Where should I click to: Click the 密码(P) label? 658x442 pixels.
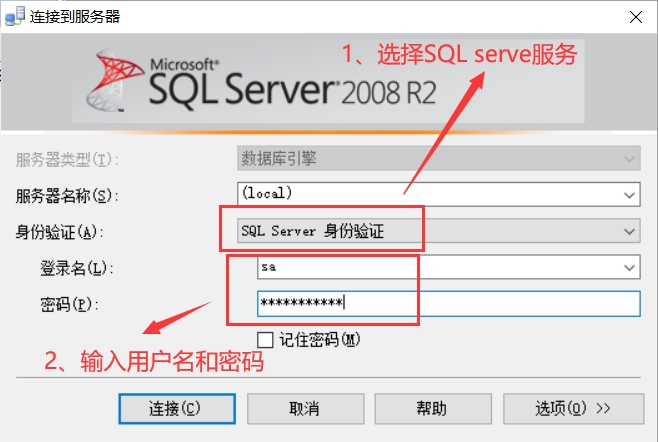(69, 305)
